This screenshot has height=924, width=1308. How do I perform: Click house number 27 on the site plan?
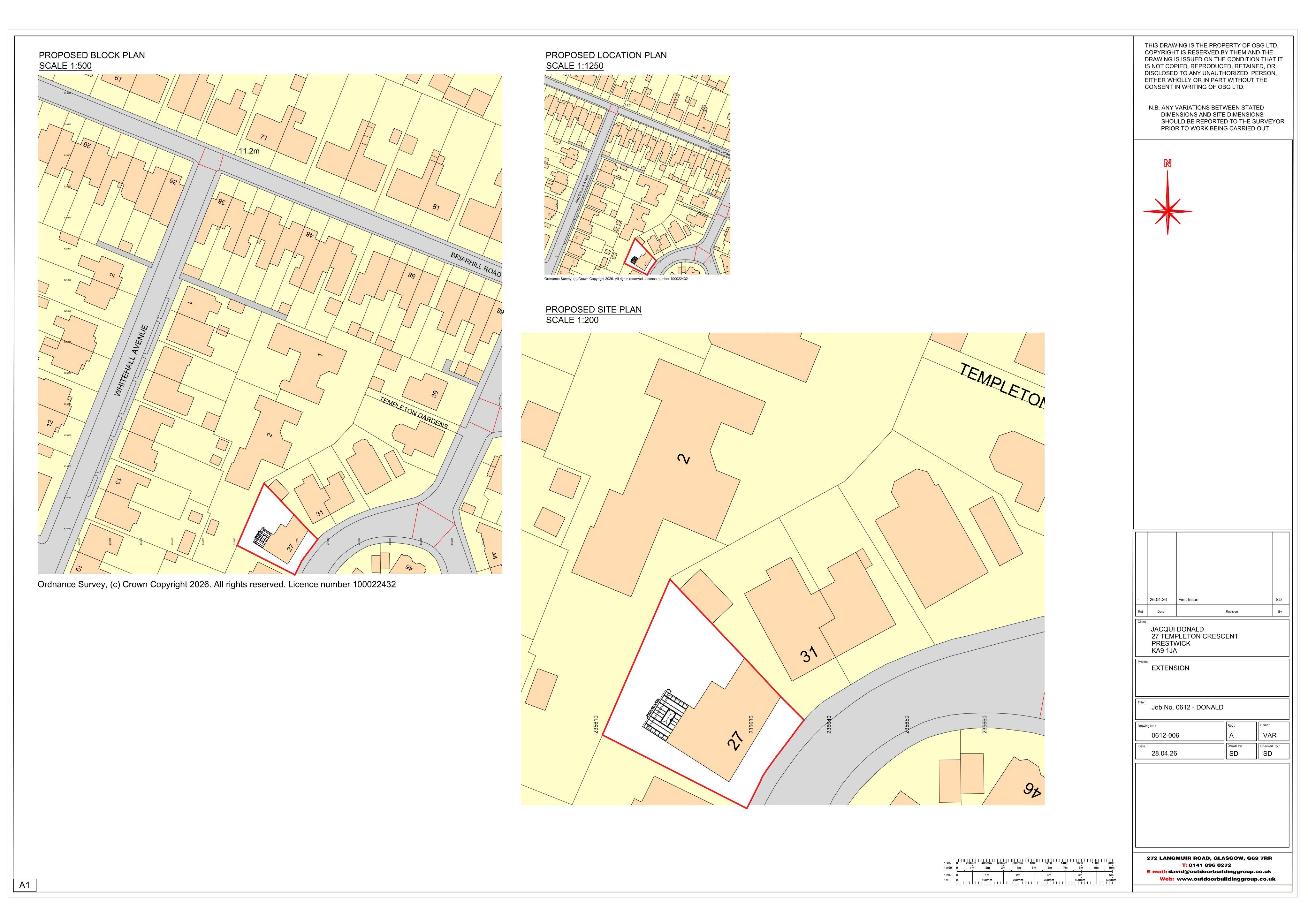point(735,740)
